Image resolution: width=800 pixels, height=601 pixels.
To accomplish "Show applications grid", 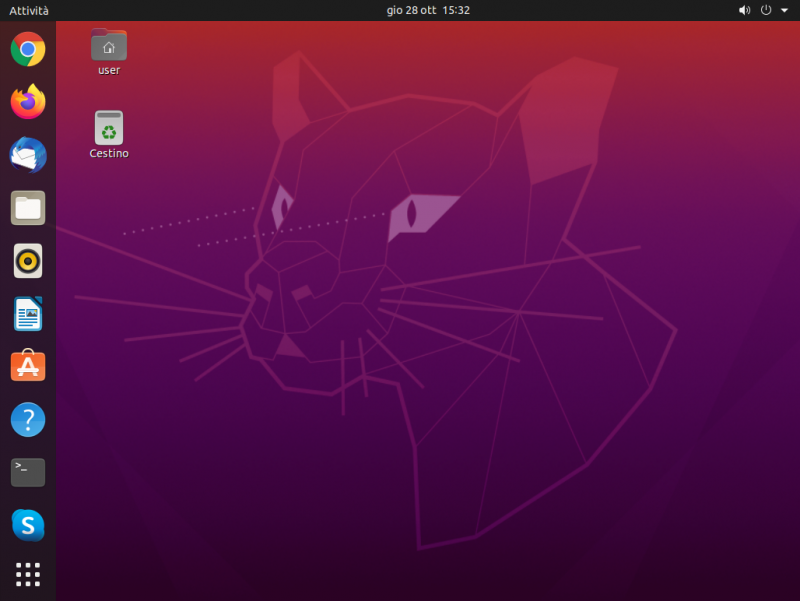I will pos(28,575).
